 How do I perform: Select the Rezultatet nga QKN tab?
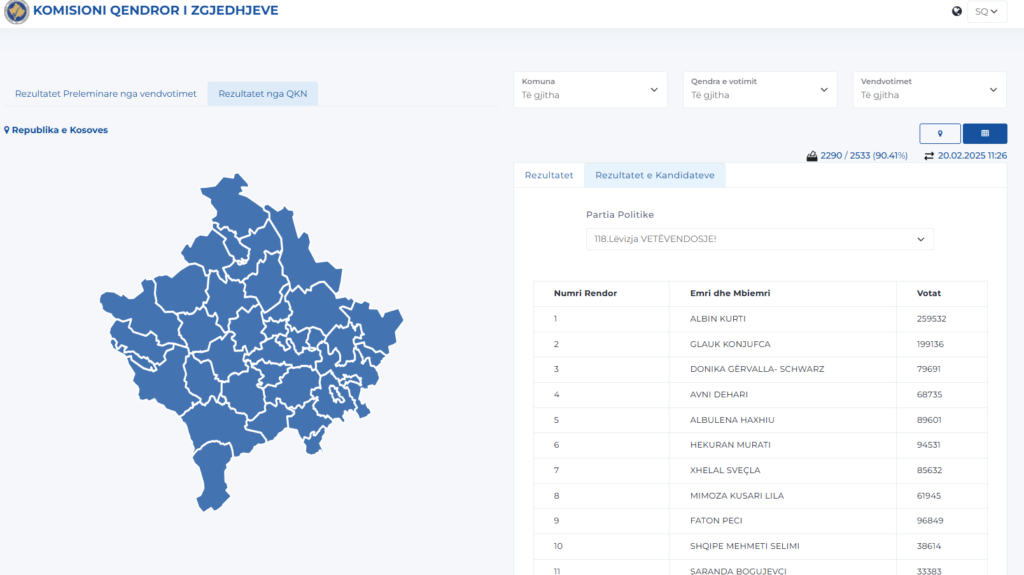click(x=262, y=94)
